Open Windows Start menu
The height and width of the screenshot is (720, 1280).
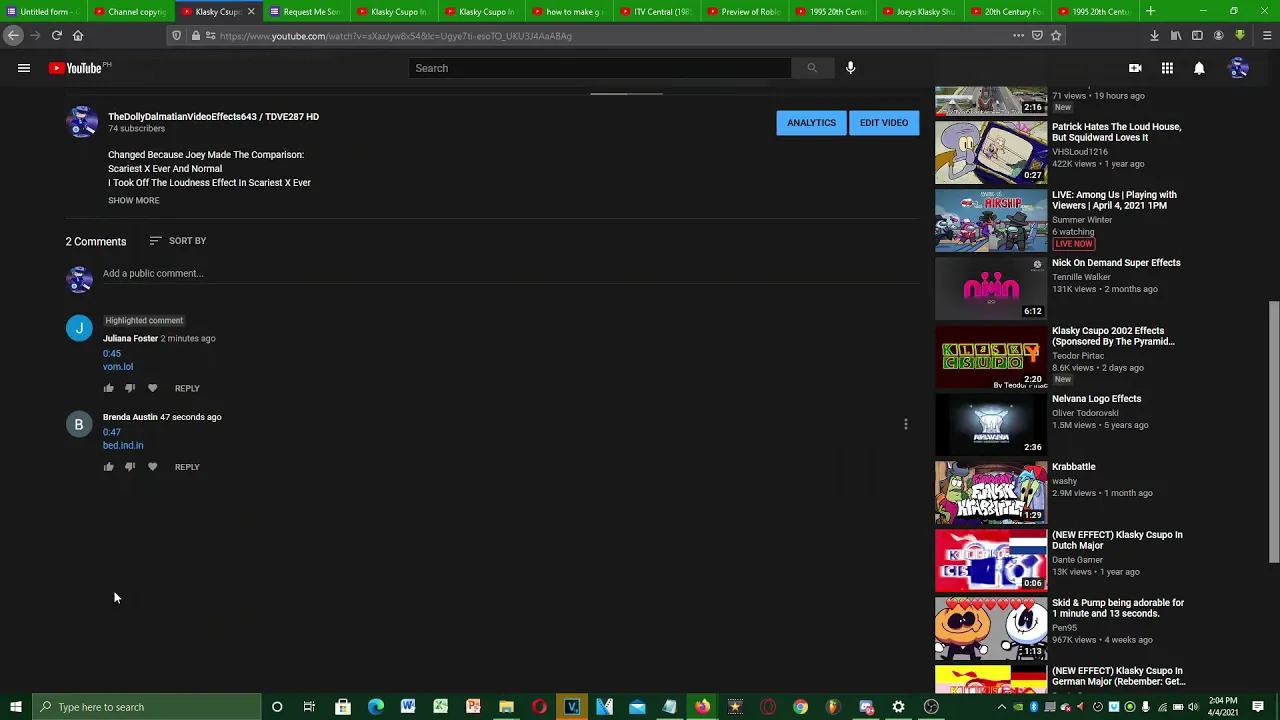[16, 707]
